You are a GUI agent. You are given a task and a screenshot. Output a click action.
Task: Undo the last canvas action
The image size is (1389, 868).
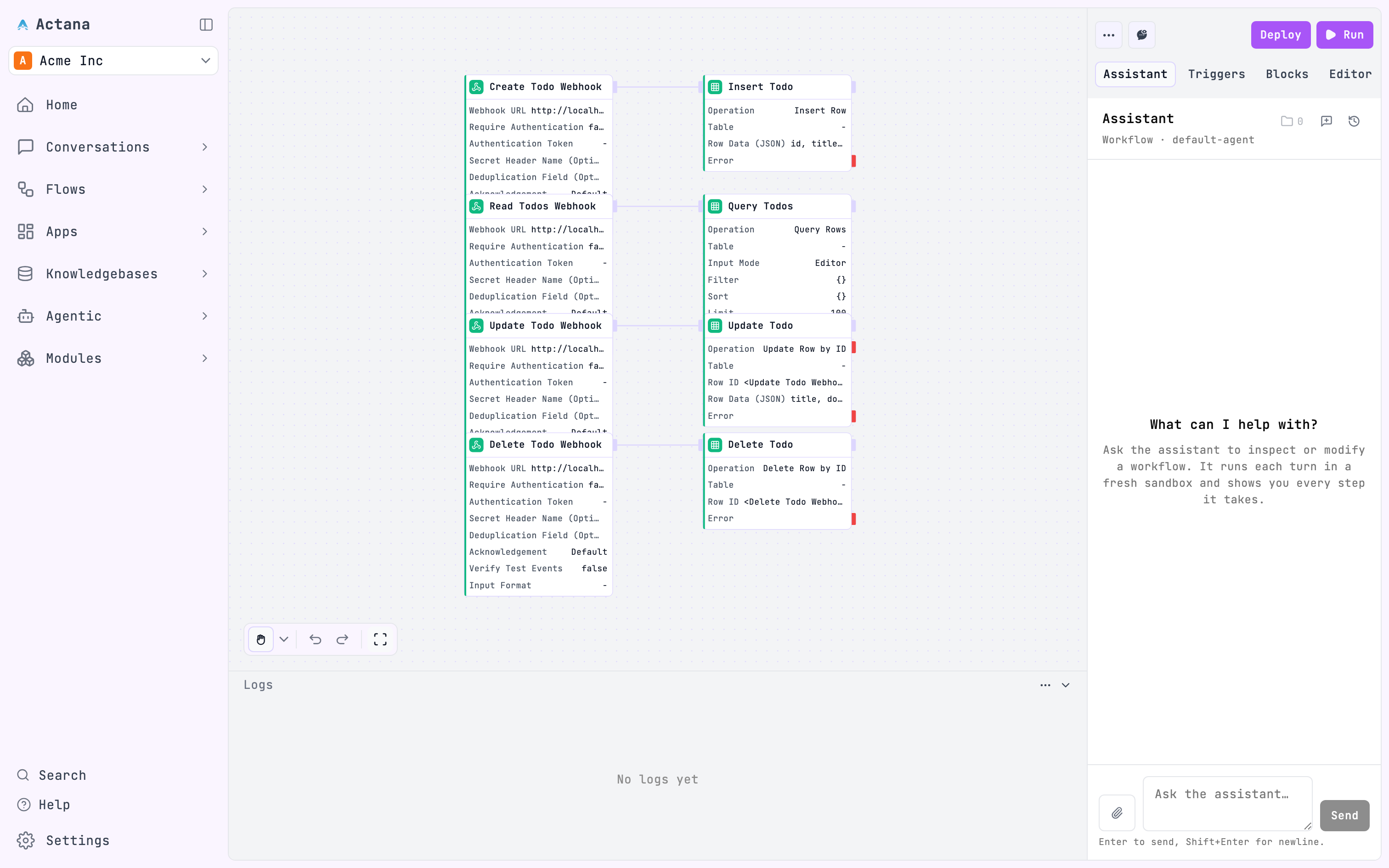[315, 639]
